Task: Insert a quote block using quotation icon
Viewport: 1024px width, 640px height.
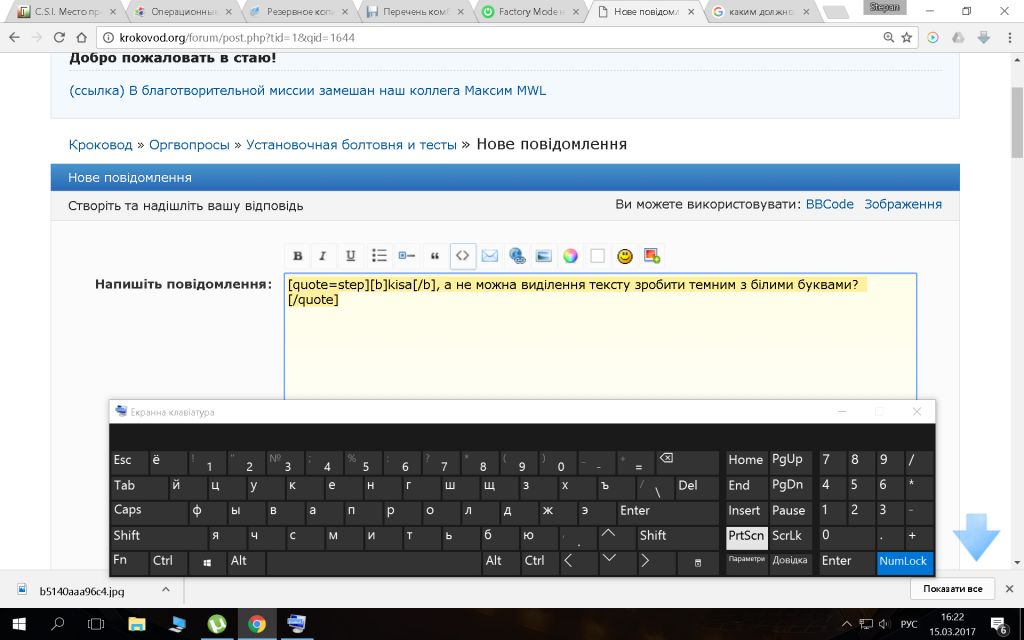Action: click(x=434, y=256)
